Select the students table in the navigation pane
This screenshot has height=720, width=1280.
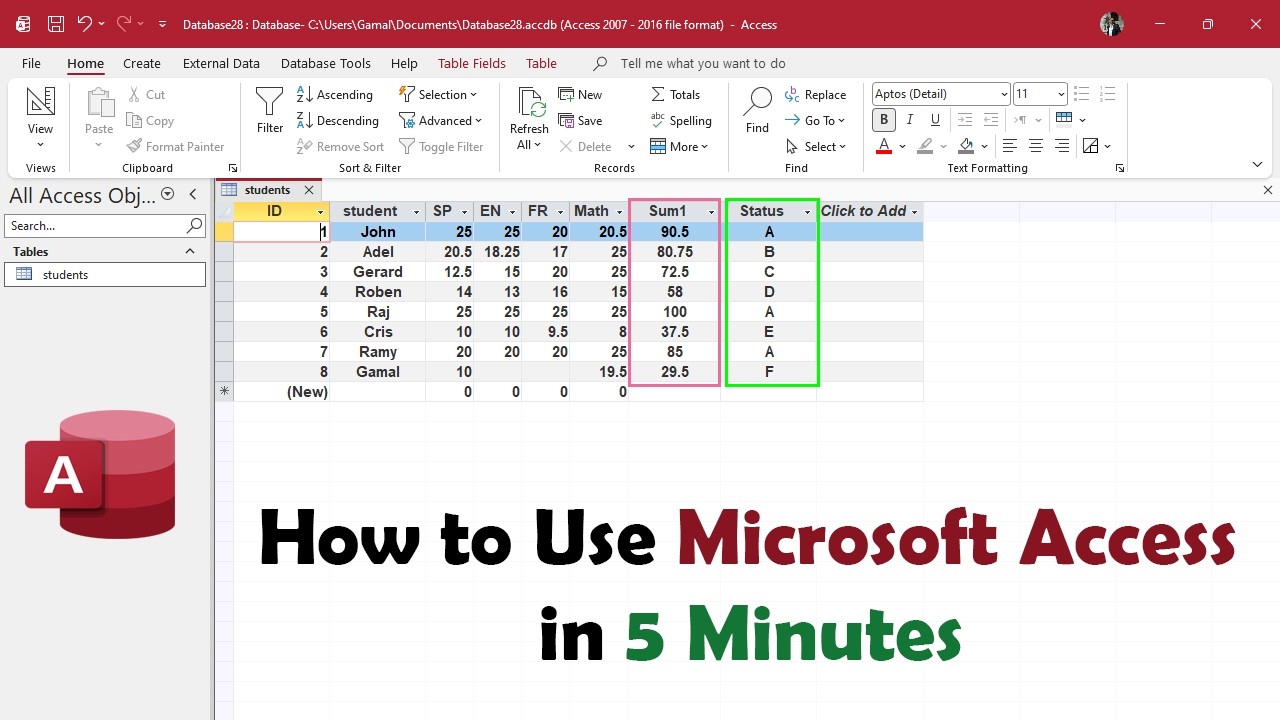click(105, 274)
